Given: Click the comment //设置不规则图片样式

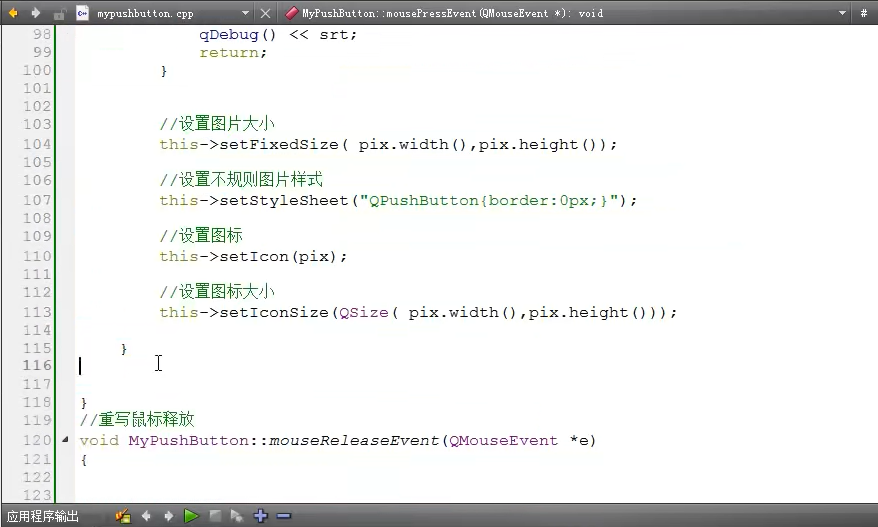Looking at the screenshot, I should click(241, 180).
